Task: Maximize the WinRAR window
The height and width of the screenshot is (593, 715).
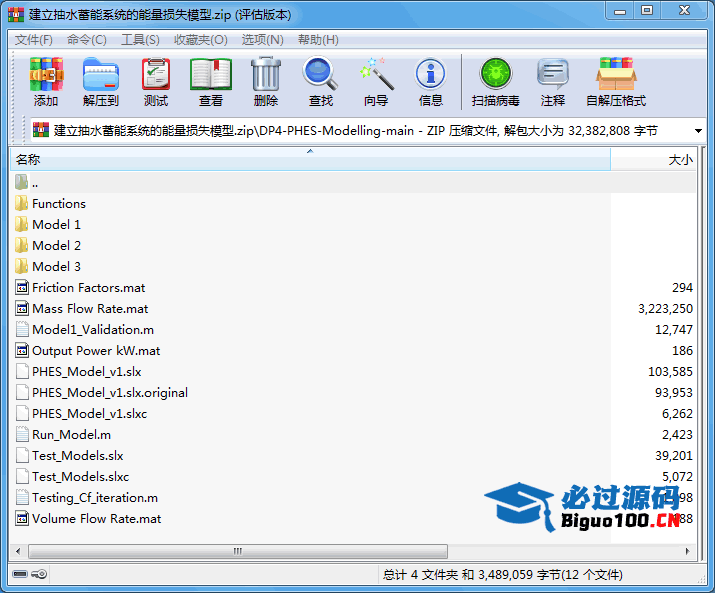Action: 647,10
